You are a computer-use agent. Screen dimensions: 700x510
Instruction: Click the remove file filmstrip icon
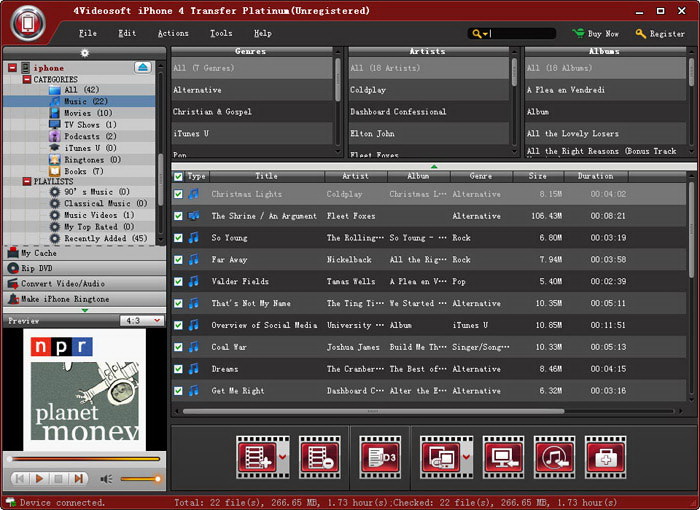click(320, 455)
